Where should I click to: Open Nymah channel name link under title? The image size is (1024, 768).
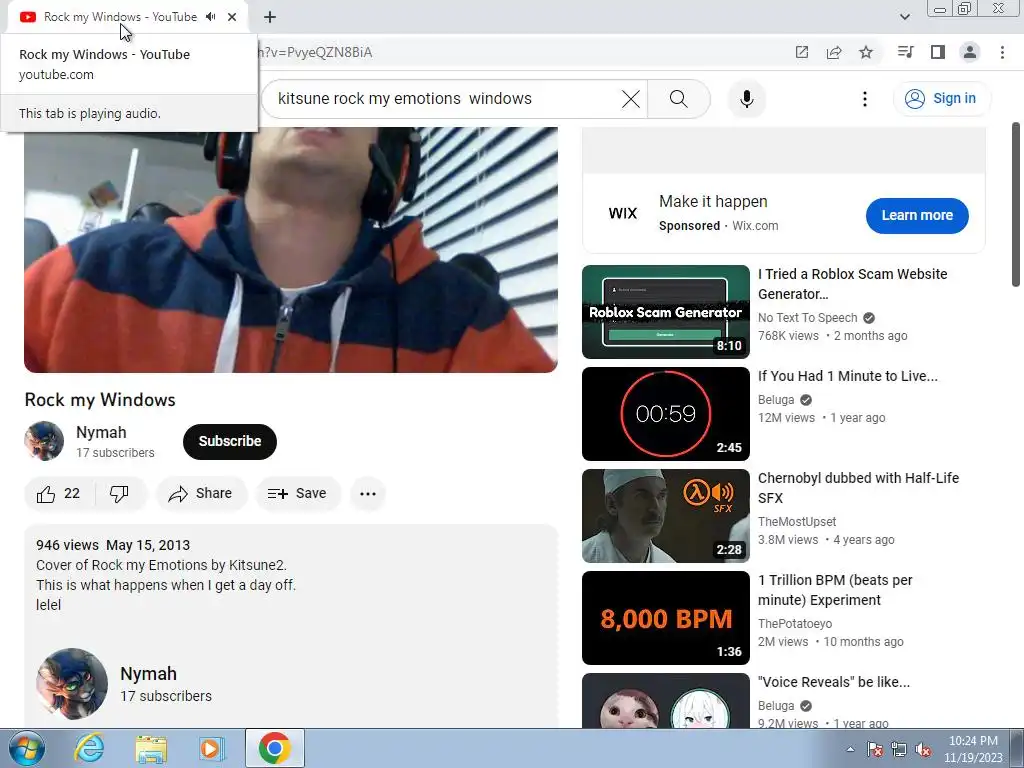pyautogui.click(x=101, y=432)
